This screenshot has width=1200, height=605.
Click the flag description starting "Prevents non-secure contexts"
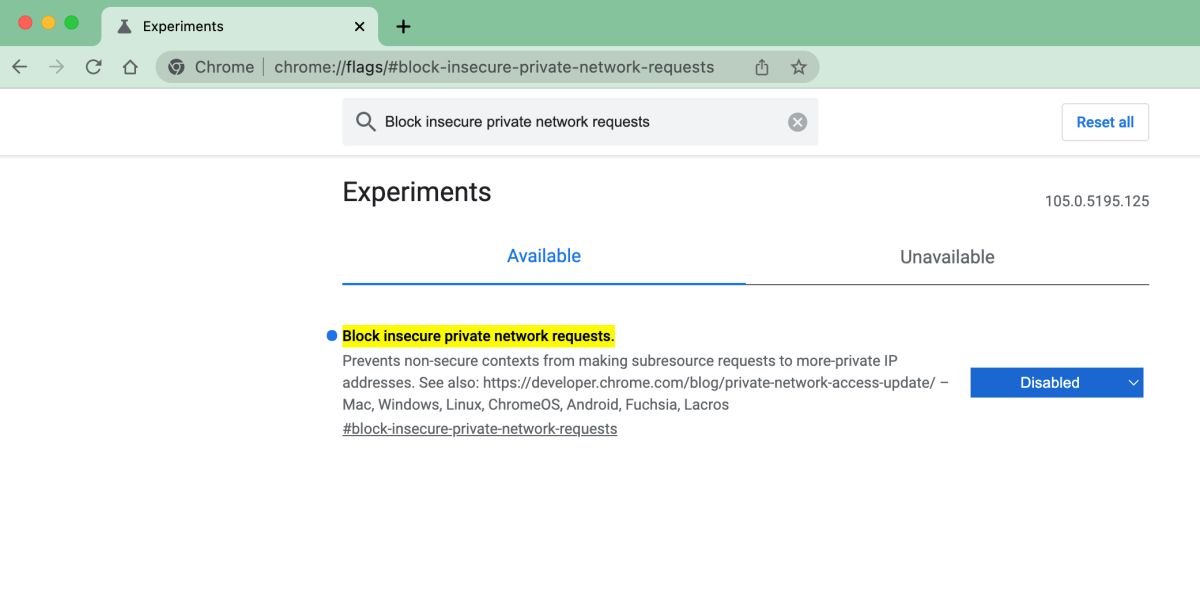[x=645, y=383]
